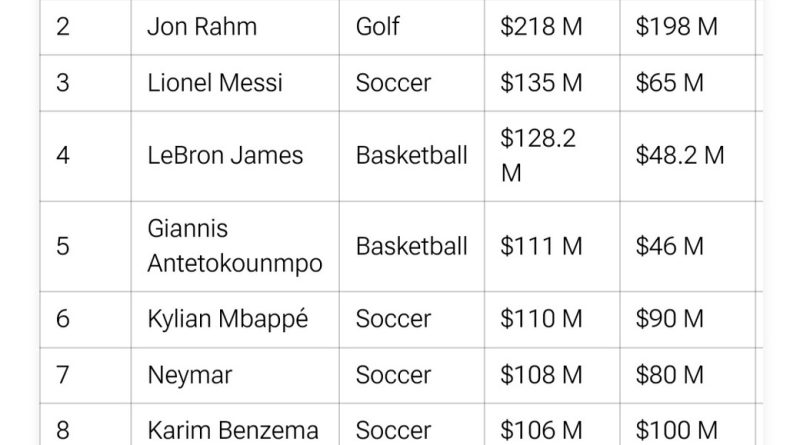Click the $48.2 M cell
800x445 pixels.
click(x=680, y=155)
